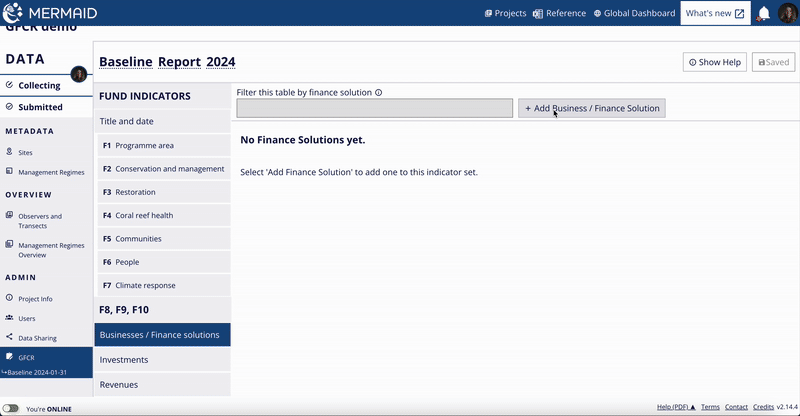The image size is (800, 416).
Task: Select F1 Programme area indicator
Action: point(164,145)
